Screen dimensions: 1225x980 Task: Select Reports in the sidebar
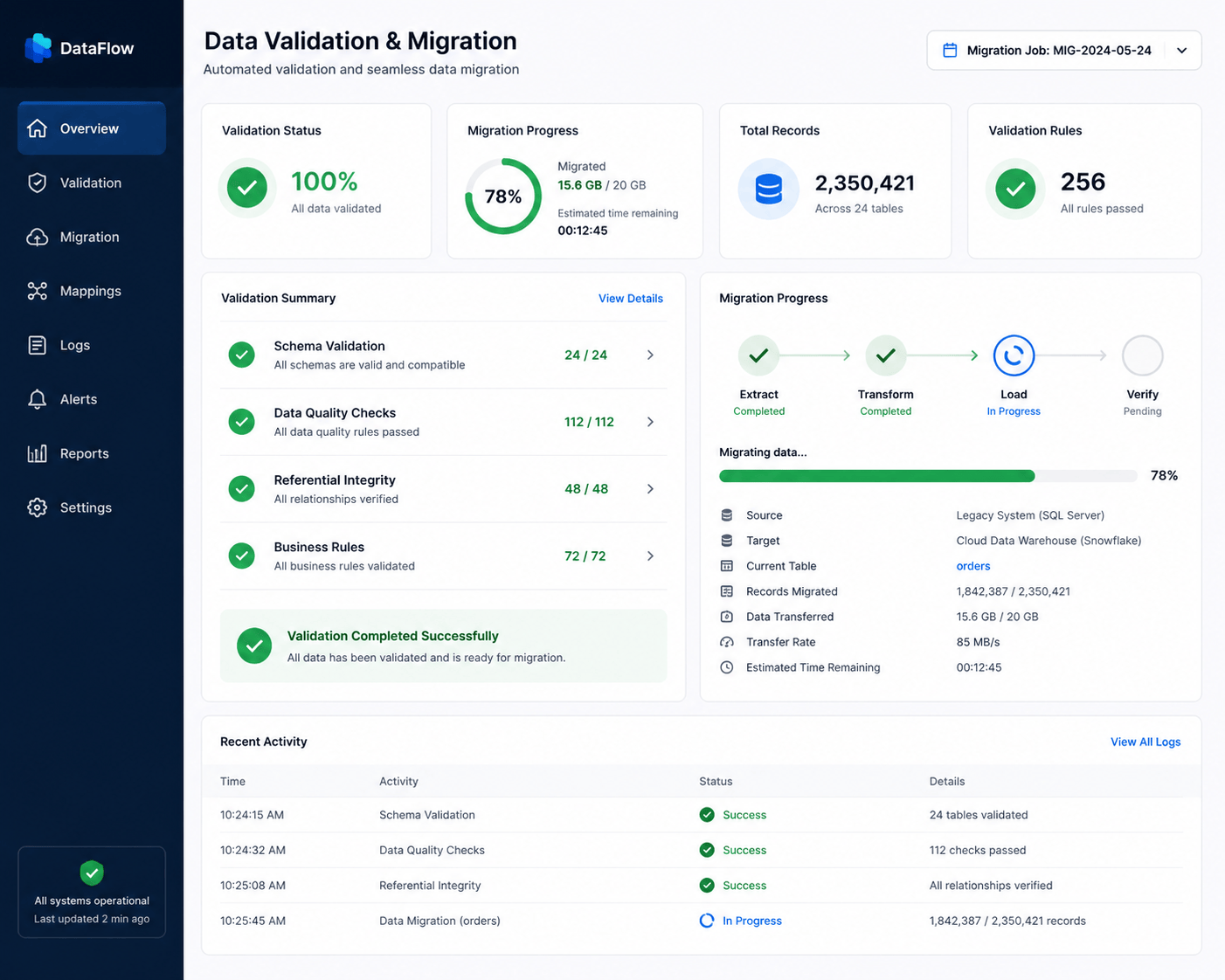click(x=92, y=453)
